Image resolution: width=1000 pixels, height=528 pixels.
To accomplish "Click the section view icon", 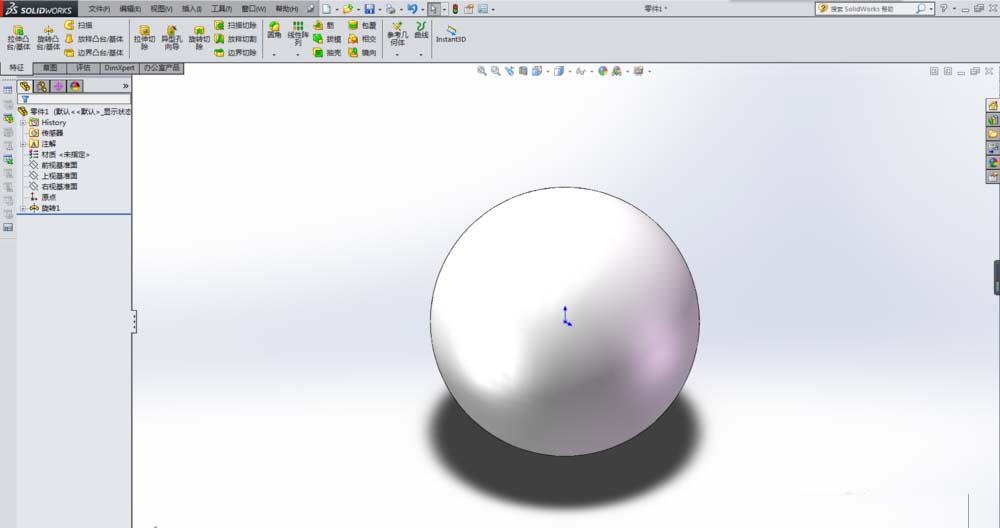I will [523, 71].
